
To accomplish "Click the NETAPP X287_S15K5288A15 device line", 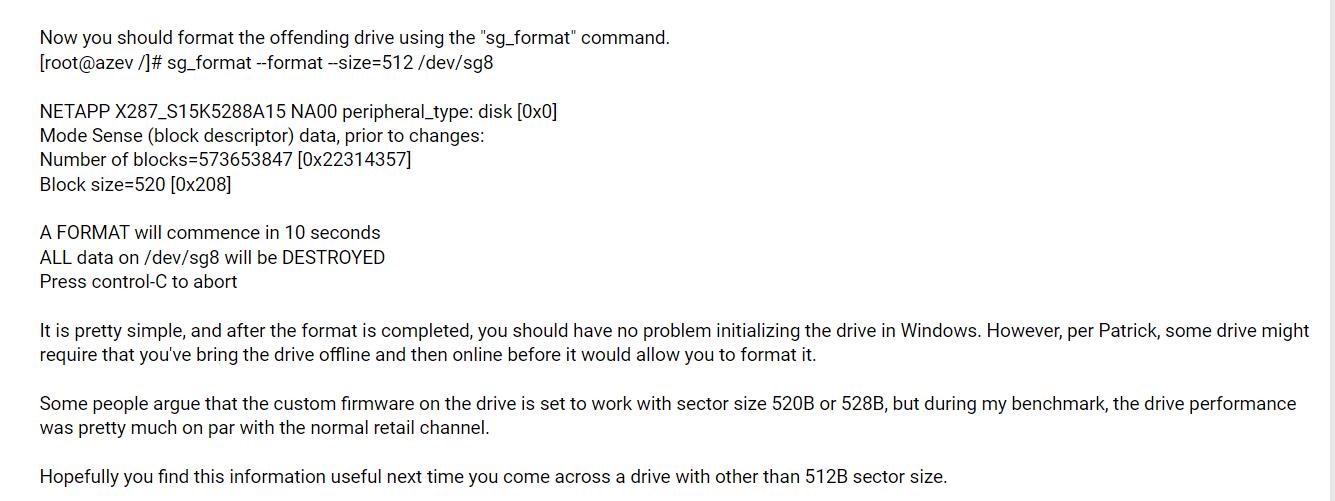I will (x=298, y=111).
